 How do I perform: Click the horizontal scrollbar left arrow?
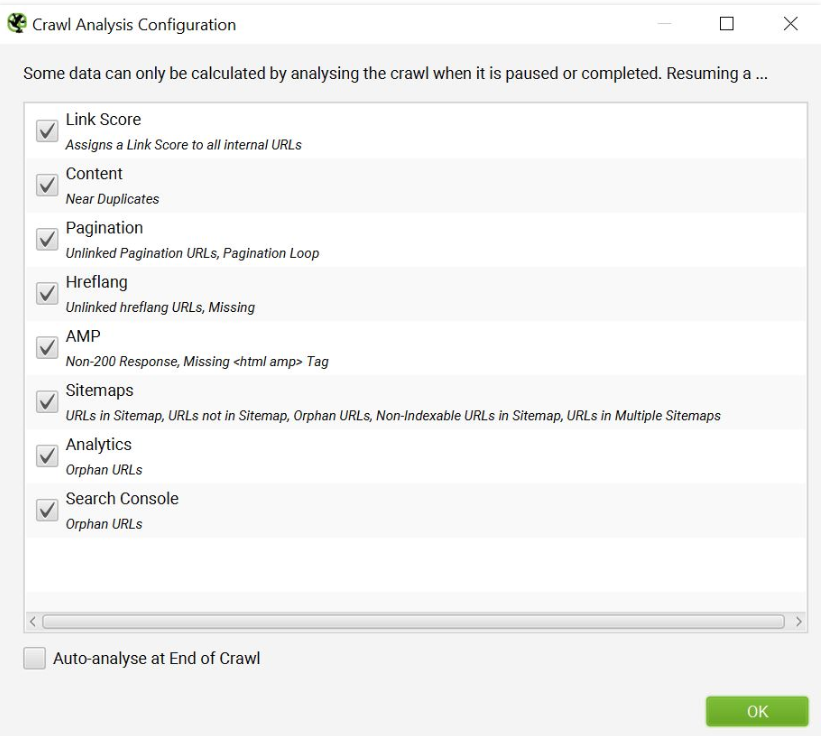[x=33, y=622]
